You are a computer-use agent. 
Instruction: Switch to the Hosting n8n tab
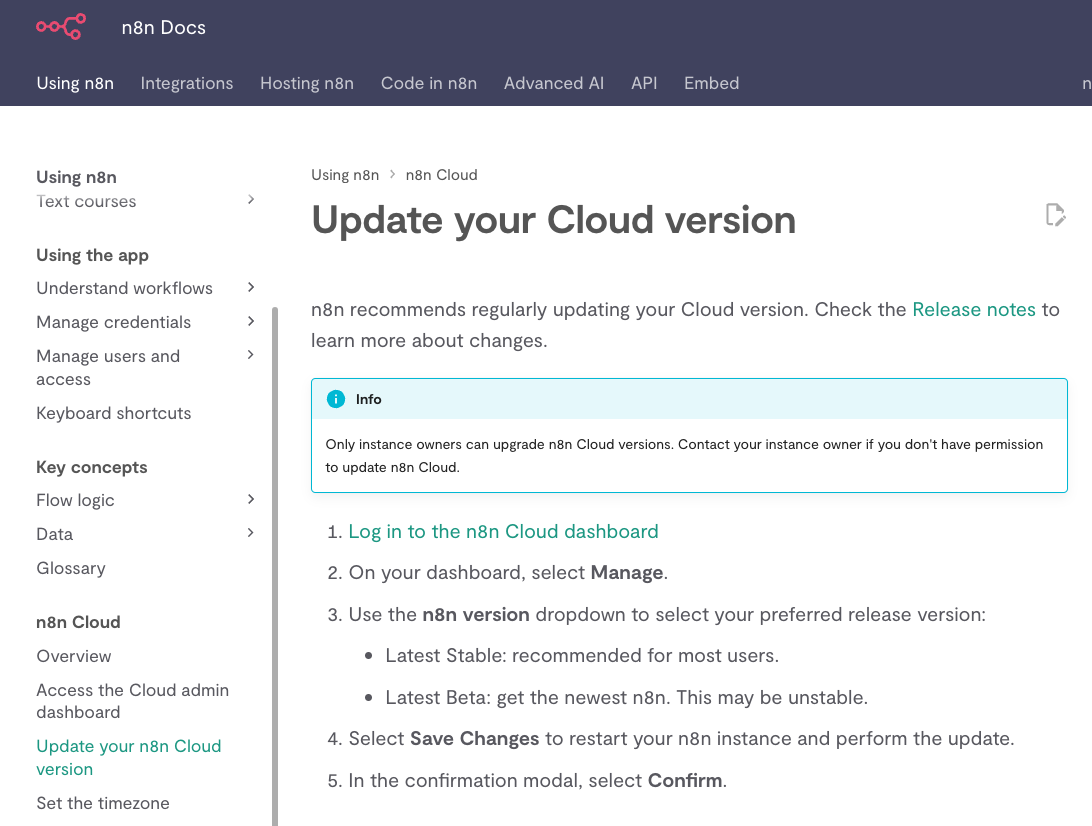pyautogui.click(x=307, y=83)
